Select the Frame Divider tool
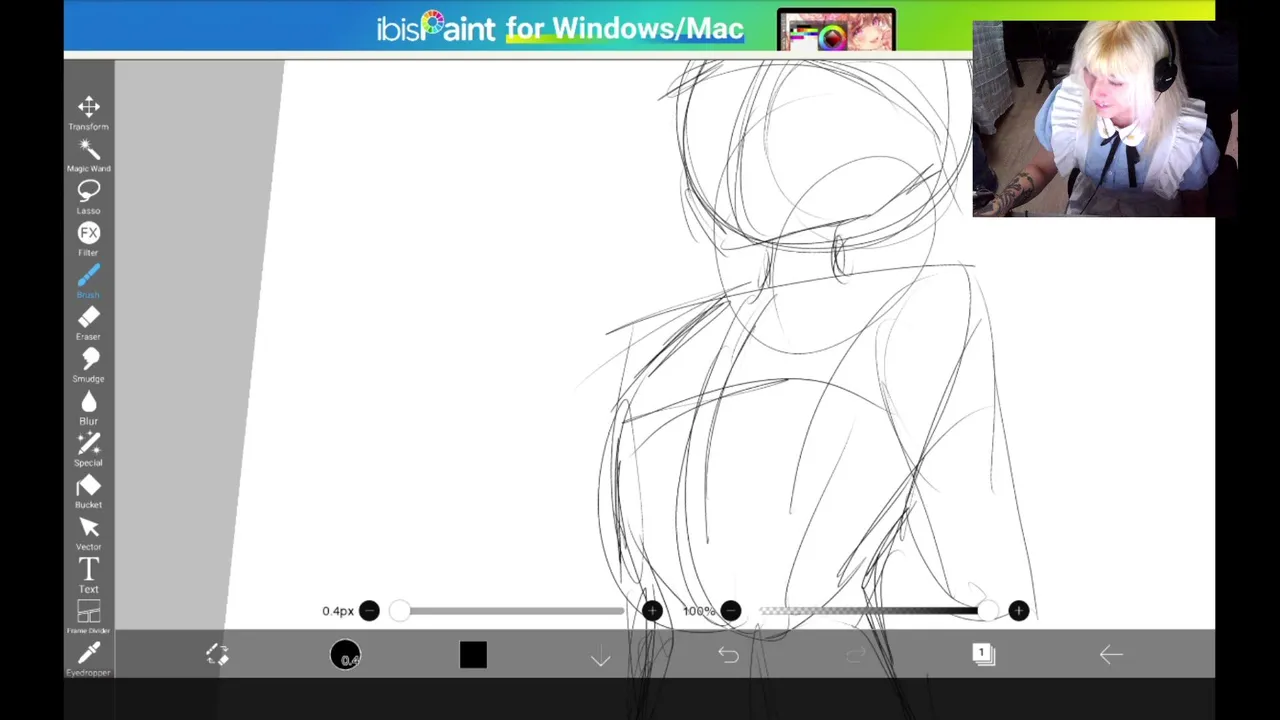The width and height of the screenshot is (1280, 720). pyautogui.click(x=89, y=617)
